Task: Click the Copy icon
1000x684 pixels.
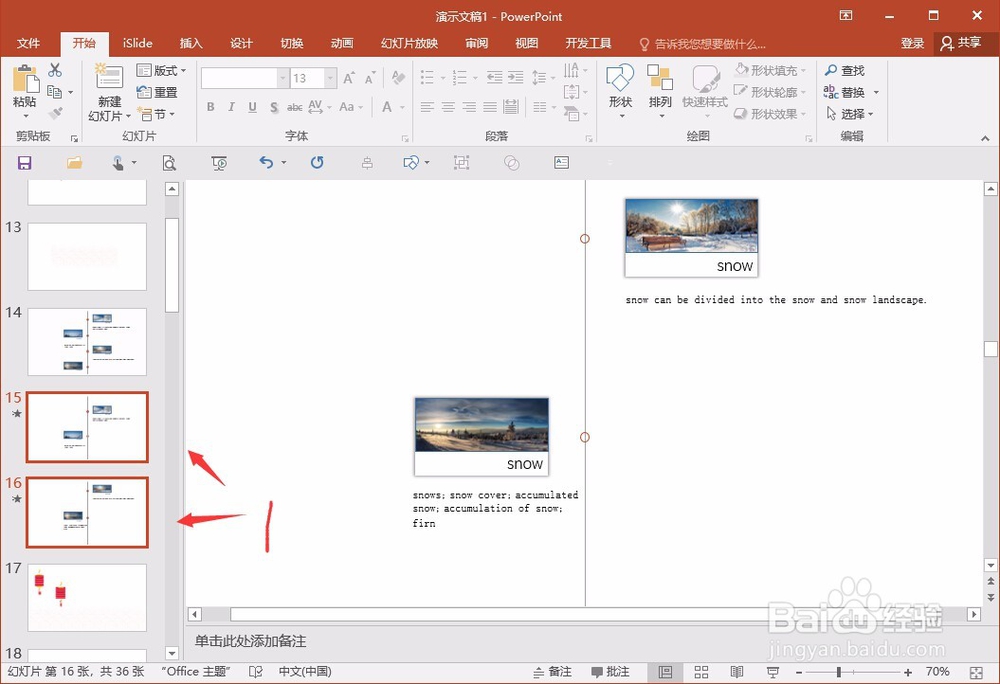Action: point(55,92)
